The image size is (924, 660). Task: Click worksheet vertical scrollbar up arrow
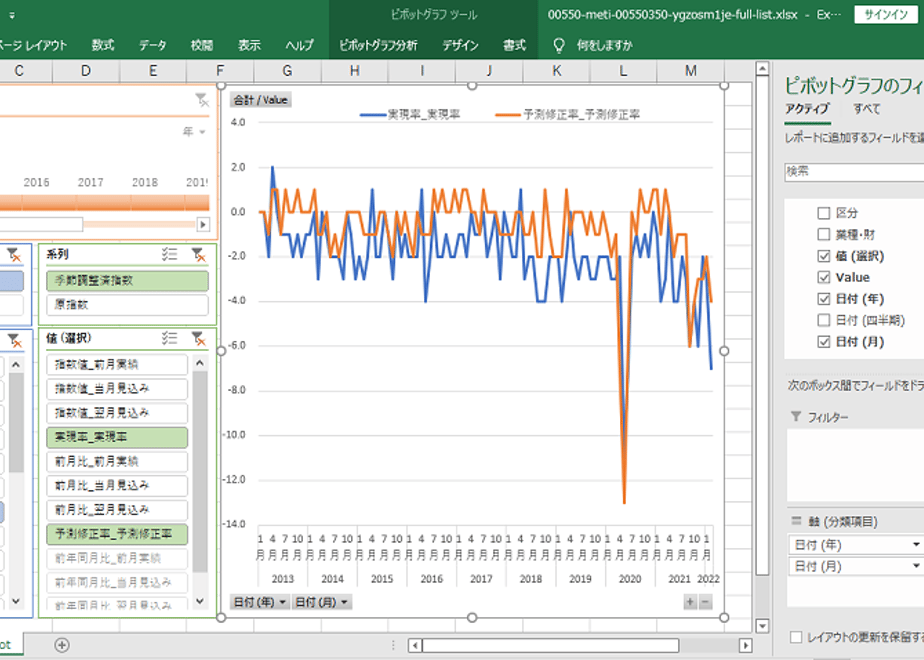[762, 69]
